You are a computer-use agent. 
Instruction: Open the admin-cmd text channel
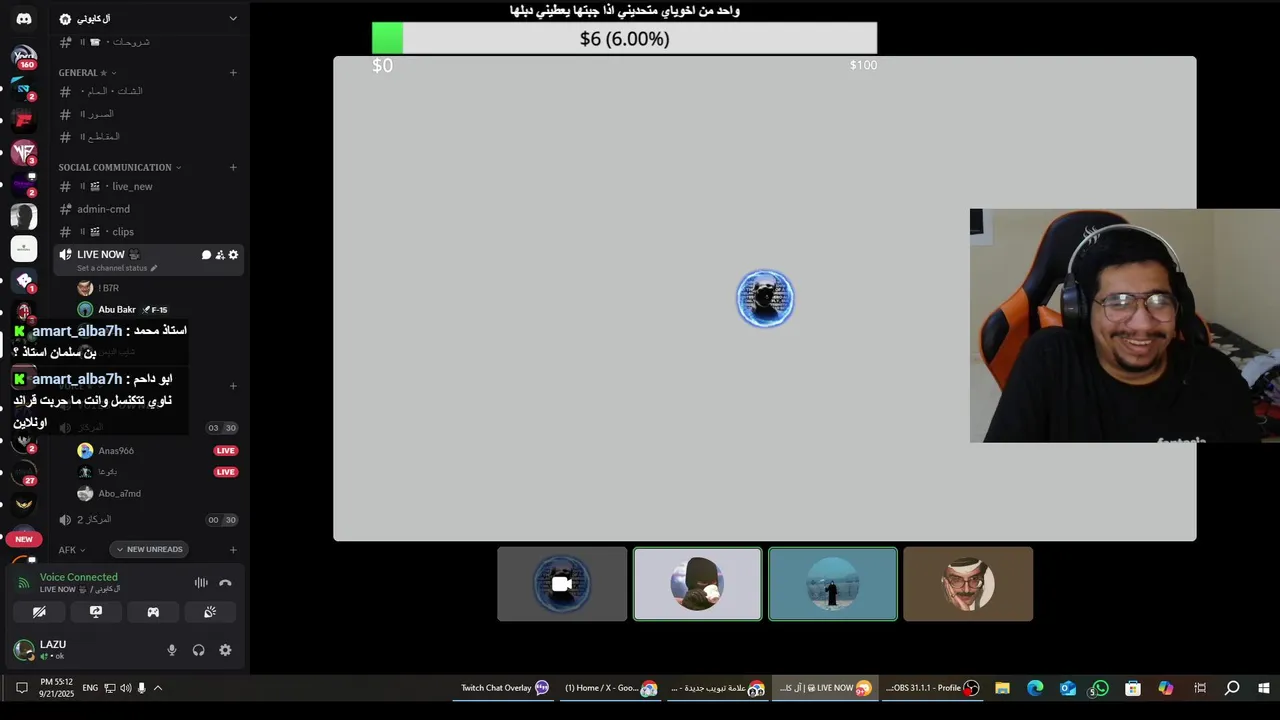[x=149, y=209]
